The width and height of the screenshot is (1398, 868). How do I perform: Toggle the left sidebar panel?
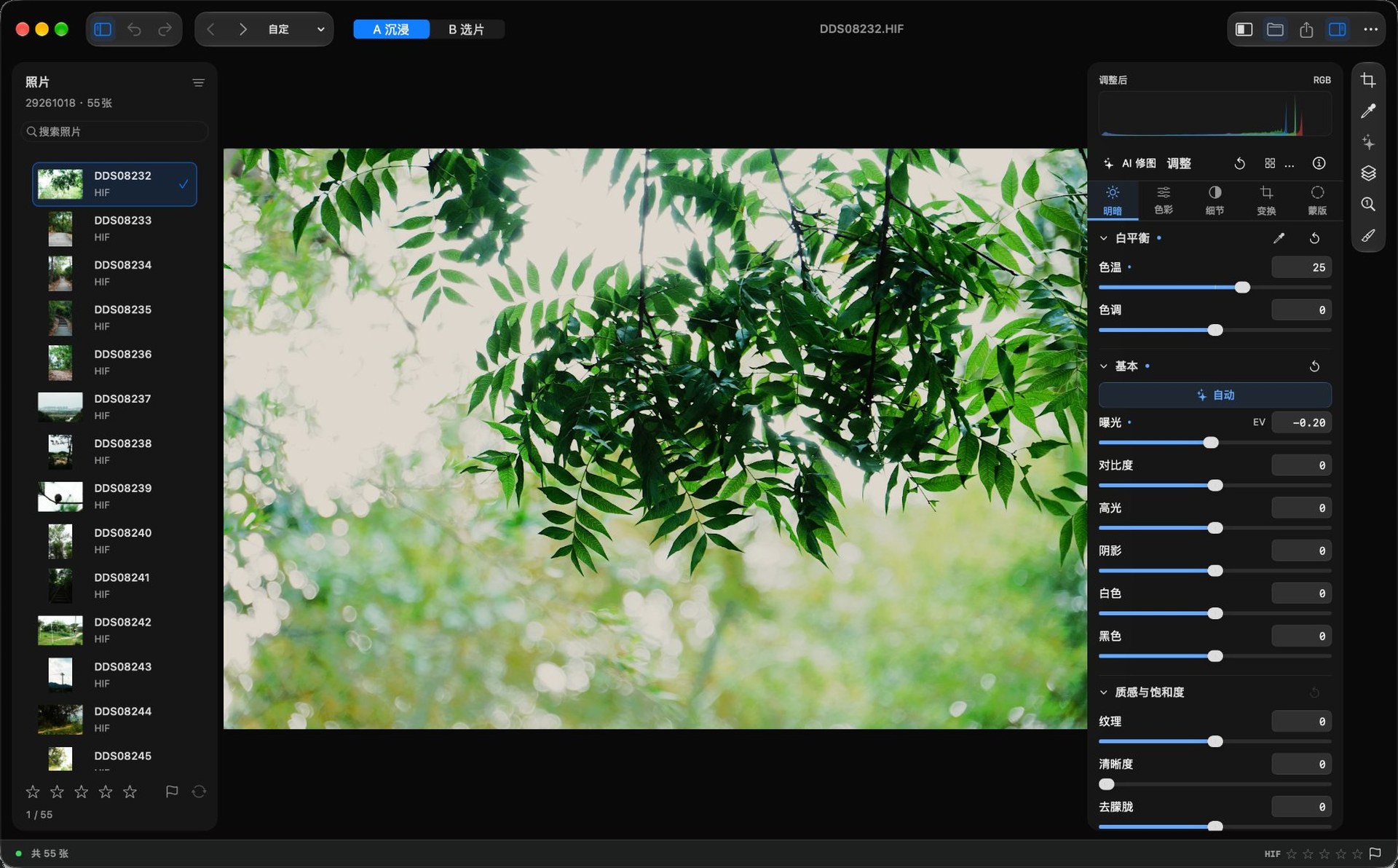click(103, 29)
